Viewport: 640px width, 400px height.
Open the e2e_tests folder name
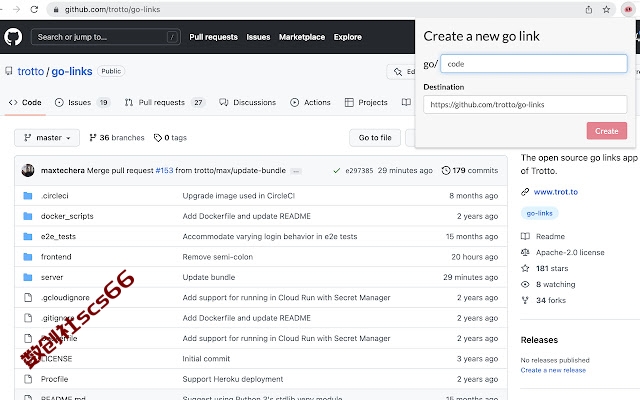pos(58,236)
